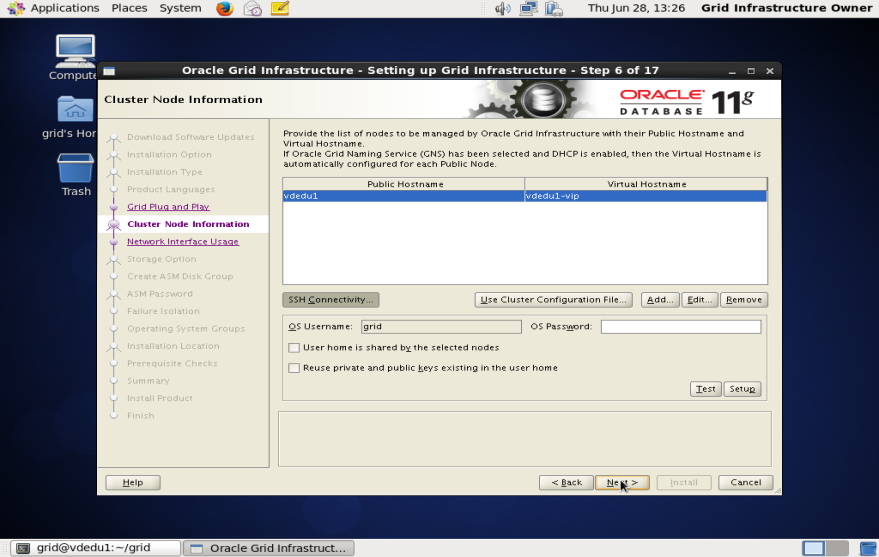
Task: Minimize the installer window
Action: pyautogui.click(x=732, y=71)
